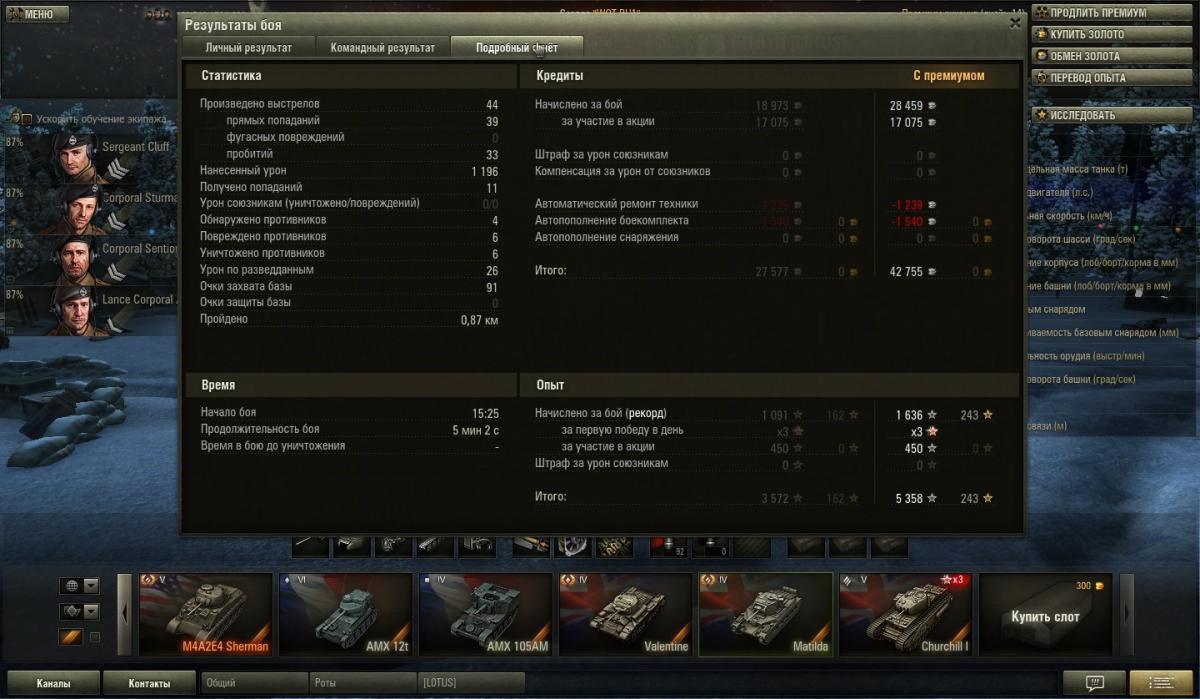Switch to the Личный результат tab
The width and height of the screenshot is (1200, 699).
[249, 47]
